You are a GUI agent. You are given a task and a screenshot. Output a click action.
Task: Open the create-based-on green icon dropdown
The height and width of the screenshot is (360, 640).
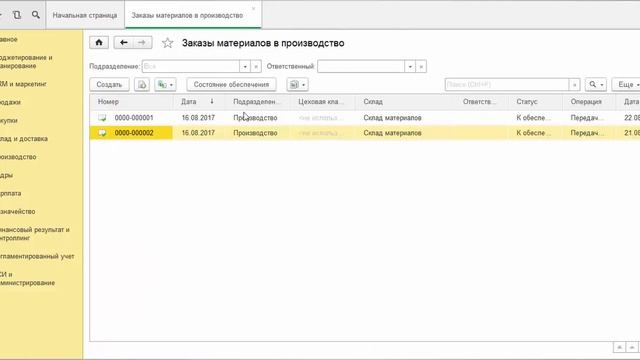[x=165, y=84]
